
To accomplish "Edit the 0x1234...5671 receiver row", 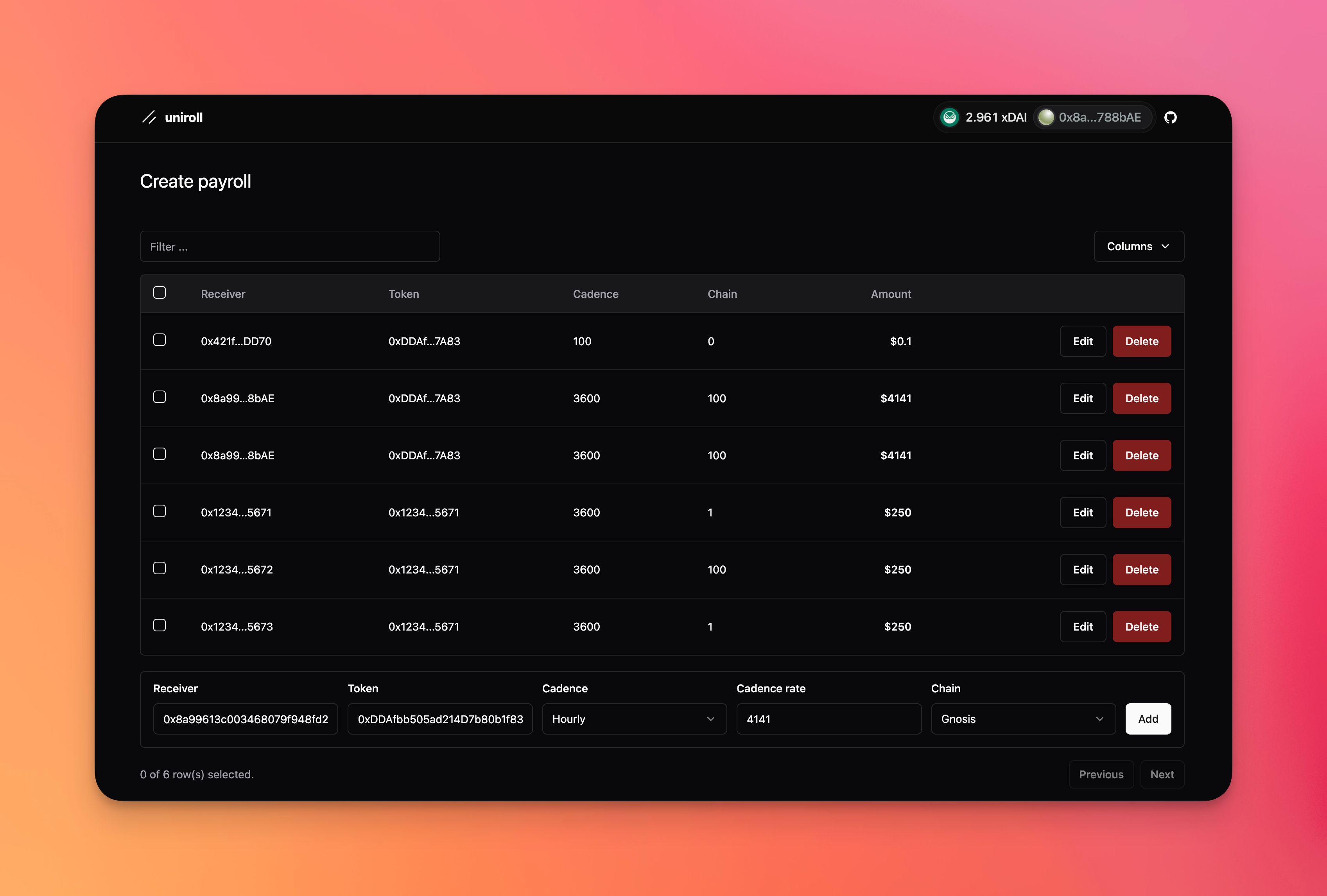I will (x=1083, y=513).
